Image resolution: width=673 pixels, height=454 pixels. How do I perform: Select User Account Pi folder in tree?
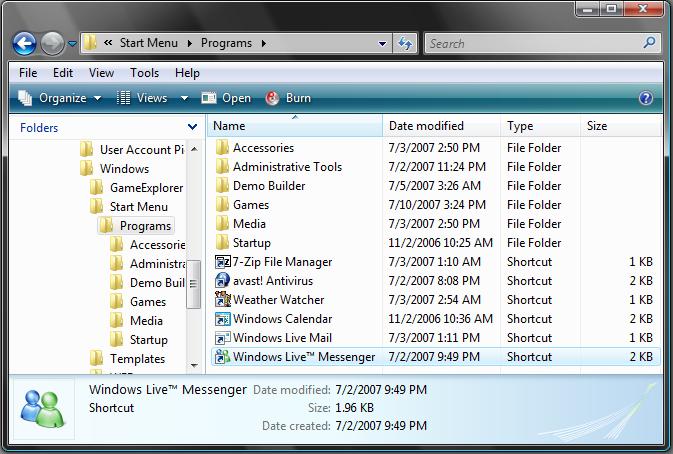[132, 149]
